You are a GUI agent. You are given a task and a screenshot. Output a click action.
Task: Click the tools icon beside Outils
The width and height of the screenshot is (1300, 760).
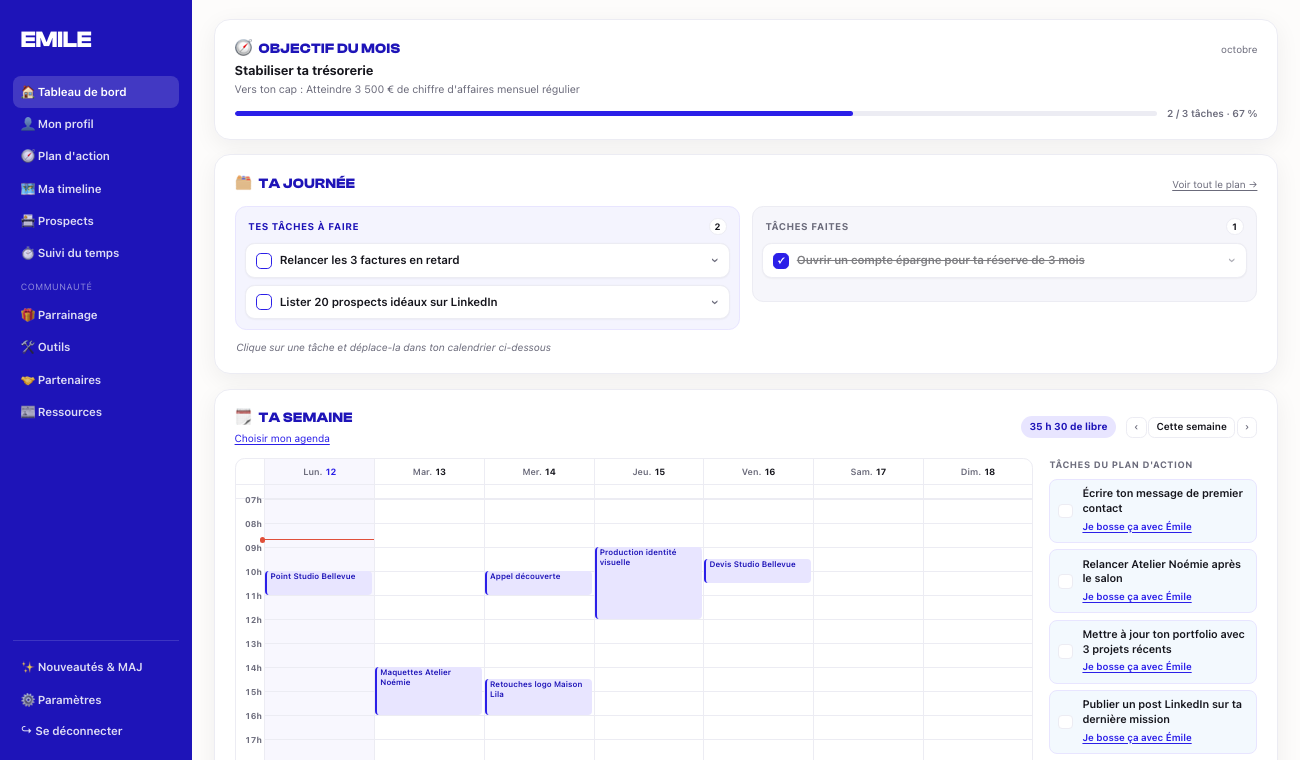[x=28, y=347]
